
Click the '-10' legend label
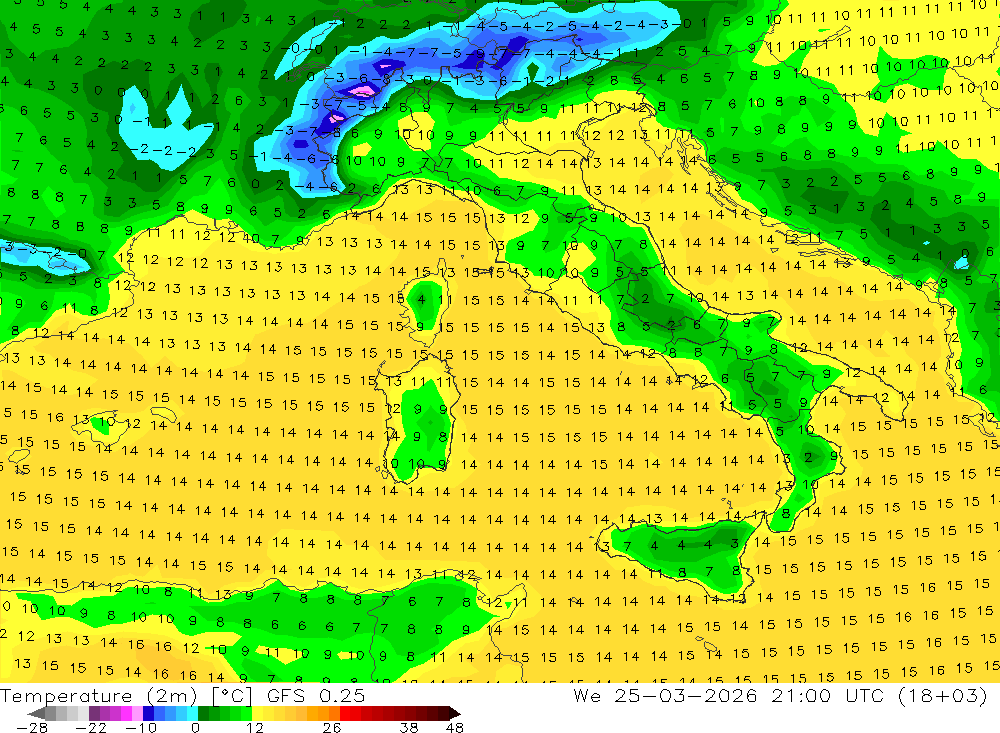point(141,728)
